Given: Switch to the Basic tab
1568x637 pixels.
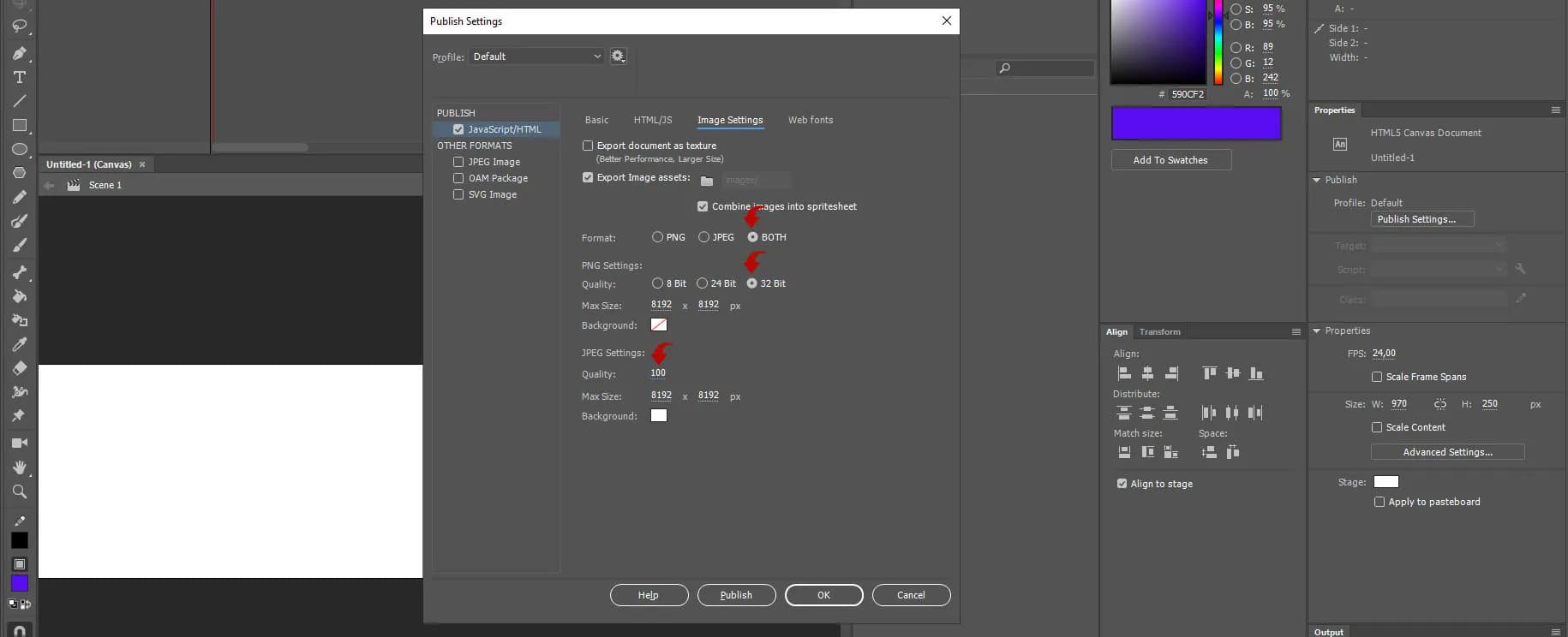Looking at the screenshot, I should (596, 120).
